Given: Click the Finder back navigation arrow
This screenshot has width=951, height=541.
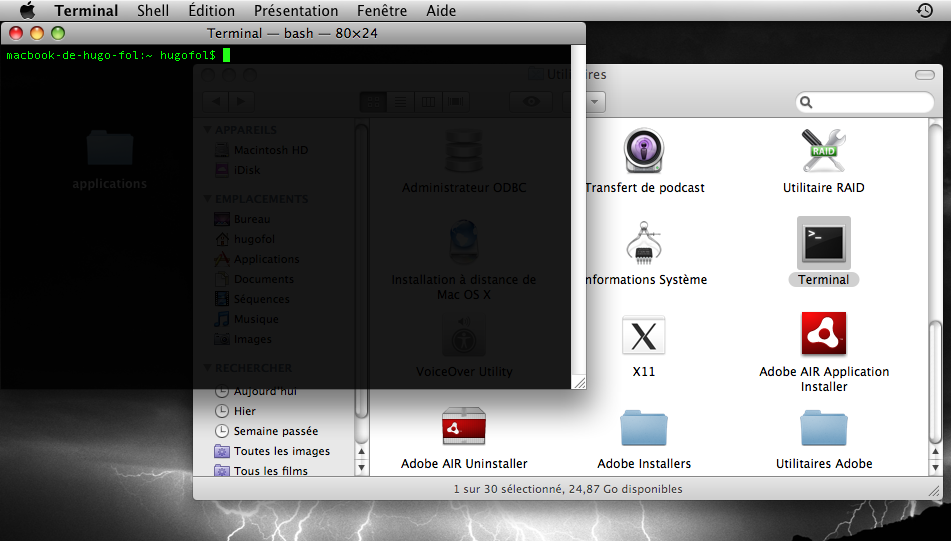Looking at the screenshot, I should point(215,102).
